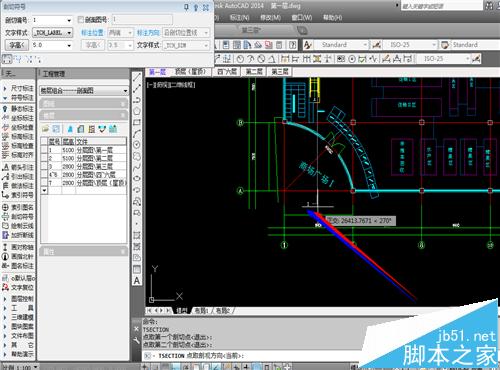Tick the checkbox for floor row 1

click(x=44, y=150)
